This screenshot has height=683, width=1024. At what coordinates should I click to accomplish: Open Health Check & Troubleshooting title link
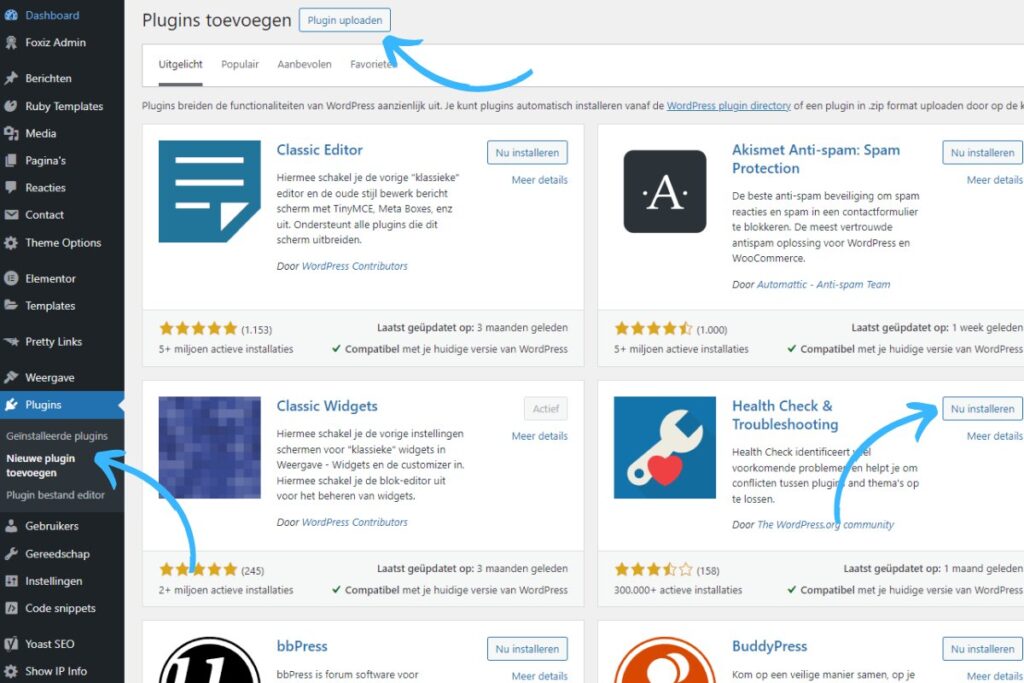pos(785,415)
